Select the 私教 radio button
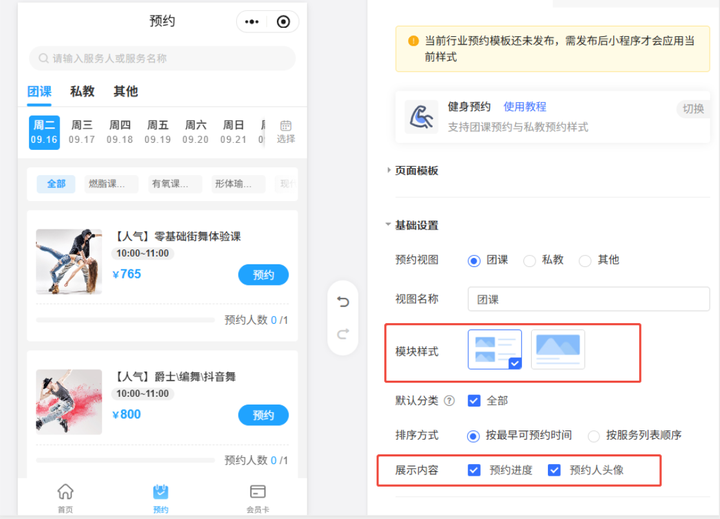The width and height of the screenshot is (720, 519). click(x=530, y=260)
